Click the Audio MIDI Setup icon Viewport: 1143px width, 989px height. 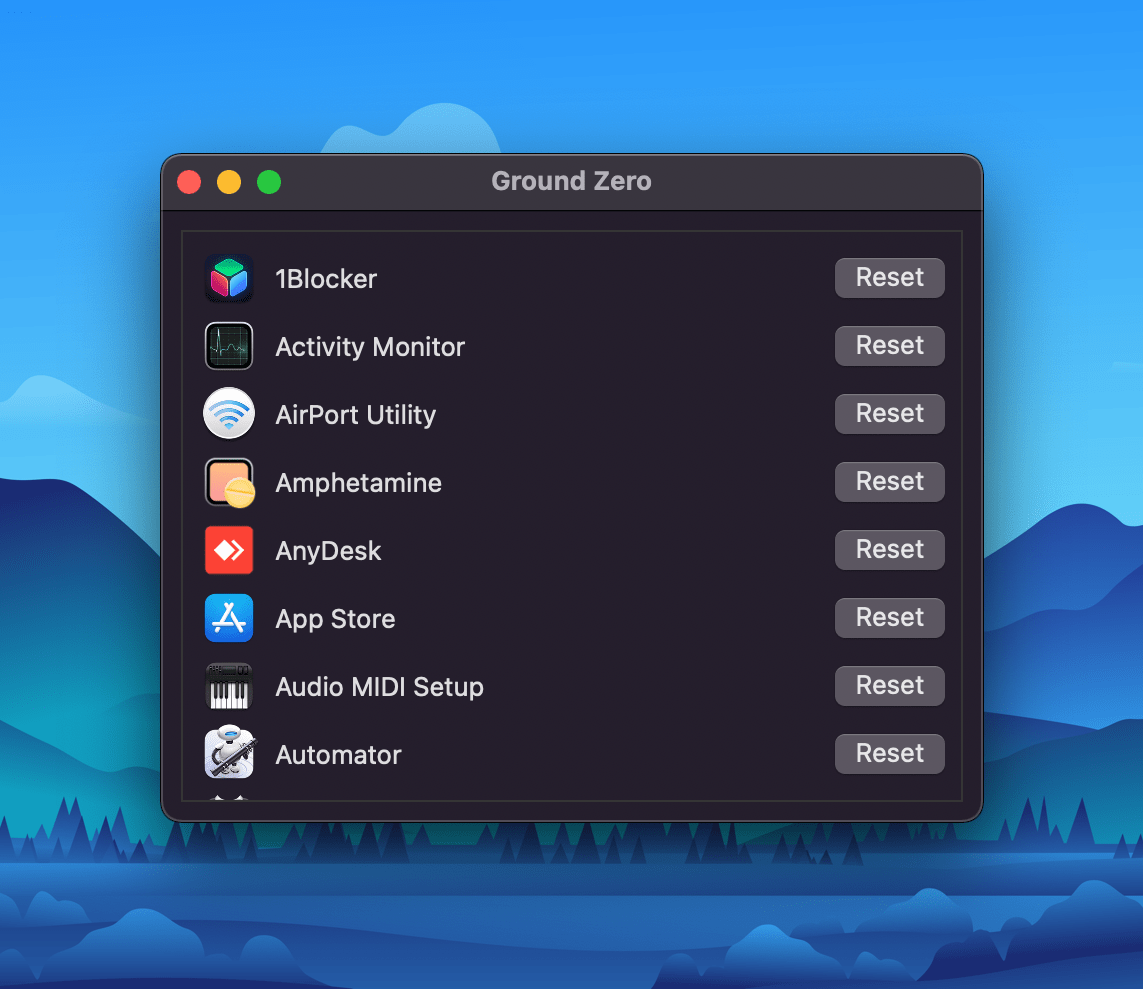(229, 686)
